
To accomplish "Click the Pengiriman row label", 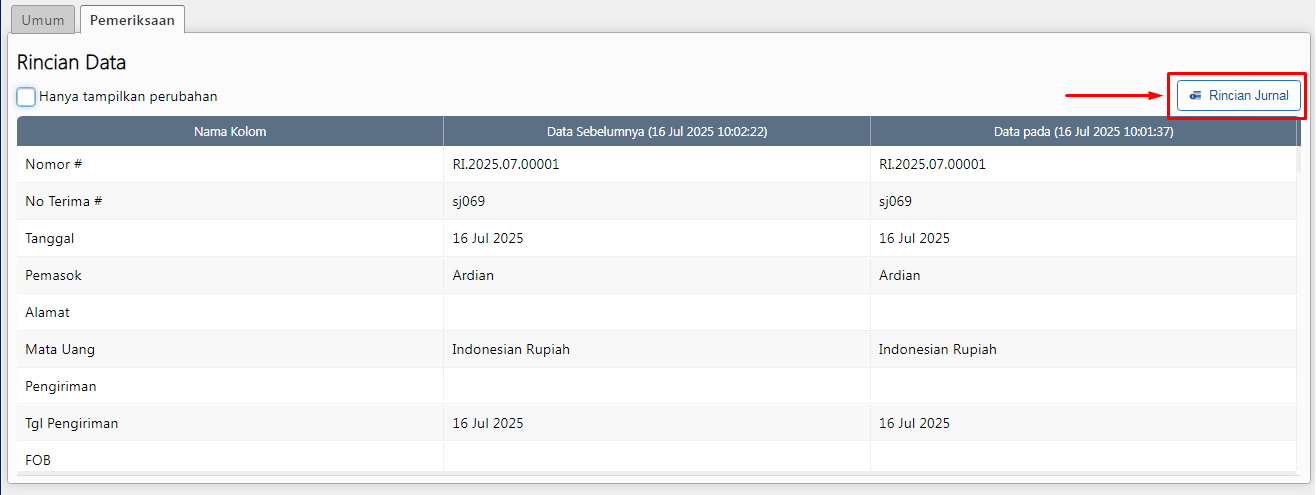I will click(x=61, y=386).
